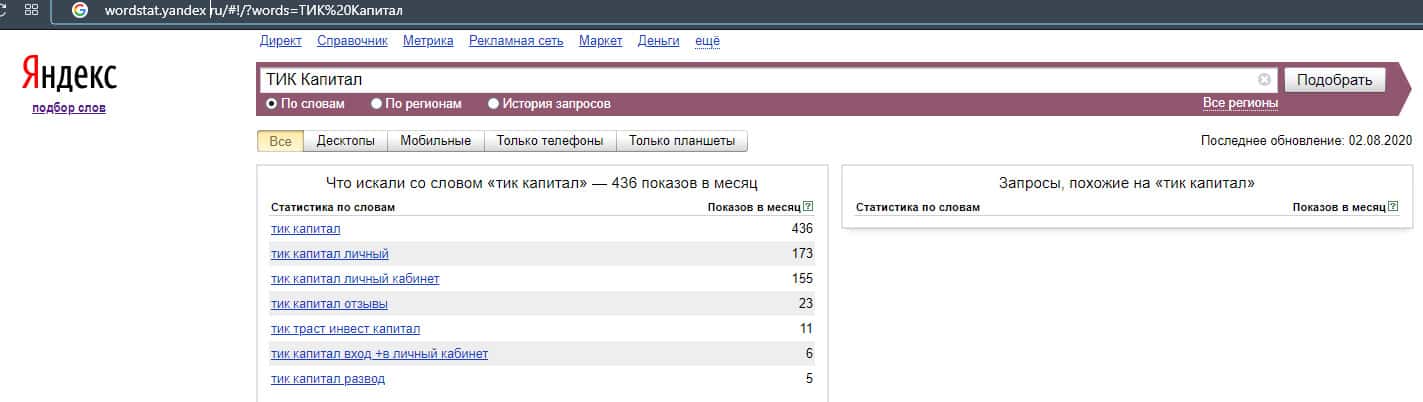Viewport: 1423px width, 402px height.
Task: Click the '11' impressions value
Action: (806, 329)
